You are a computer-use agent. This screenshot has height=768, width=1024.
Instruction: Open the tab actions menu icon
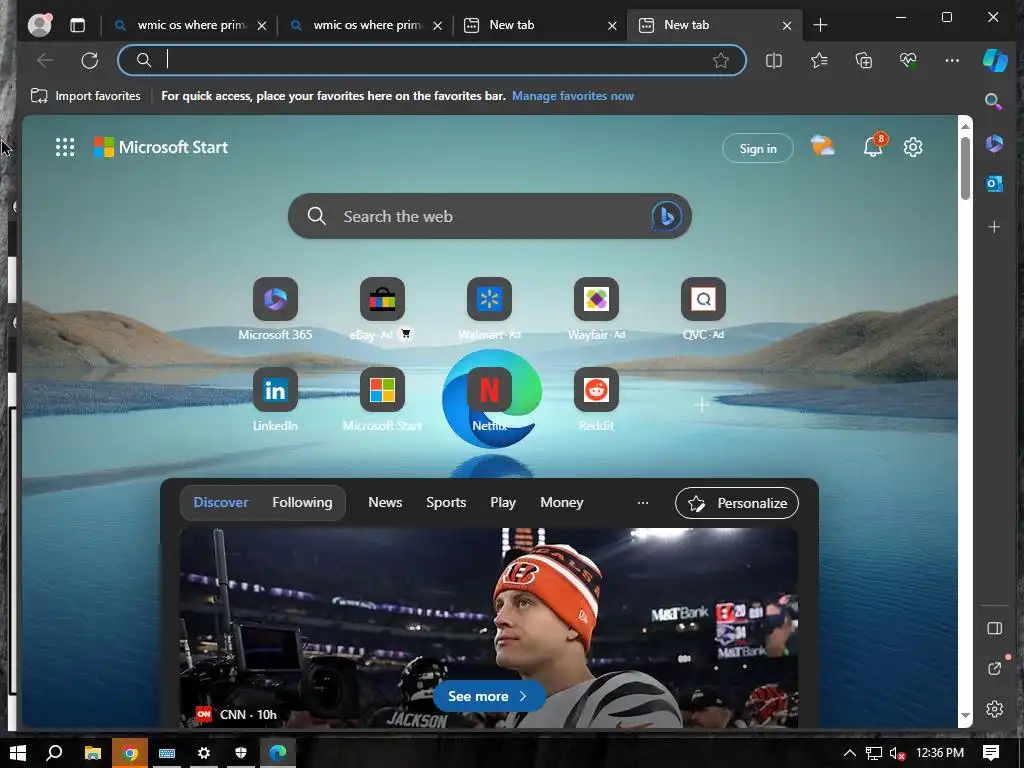pos(78,25)
